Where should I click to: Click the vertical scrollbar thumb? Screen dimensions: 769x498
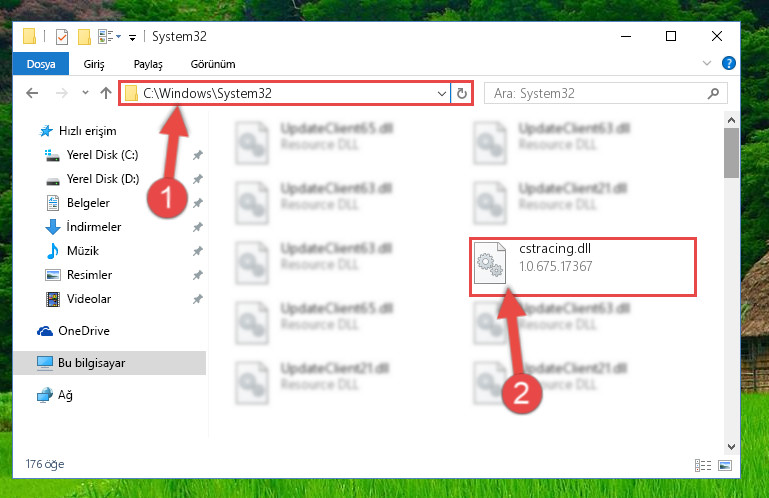pos(731,153)
